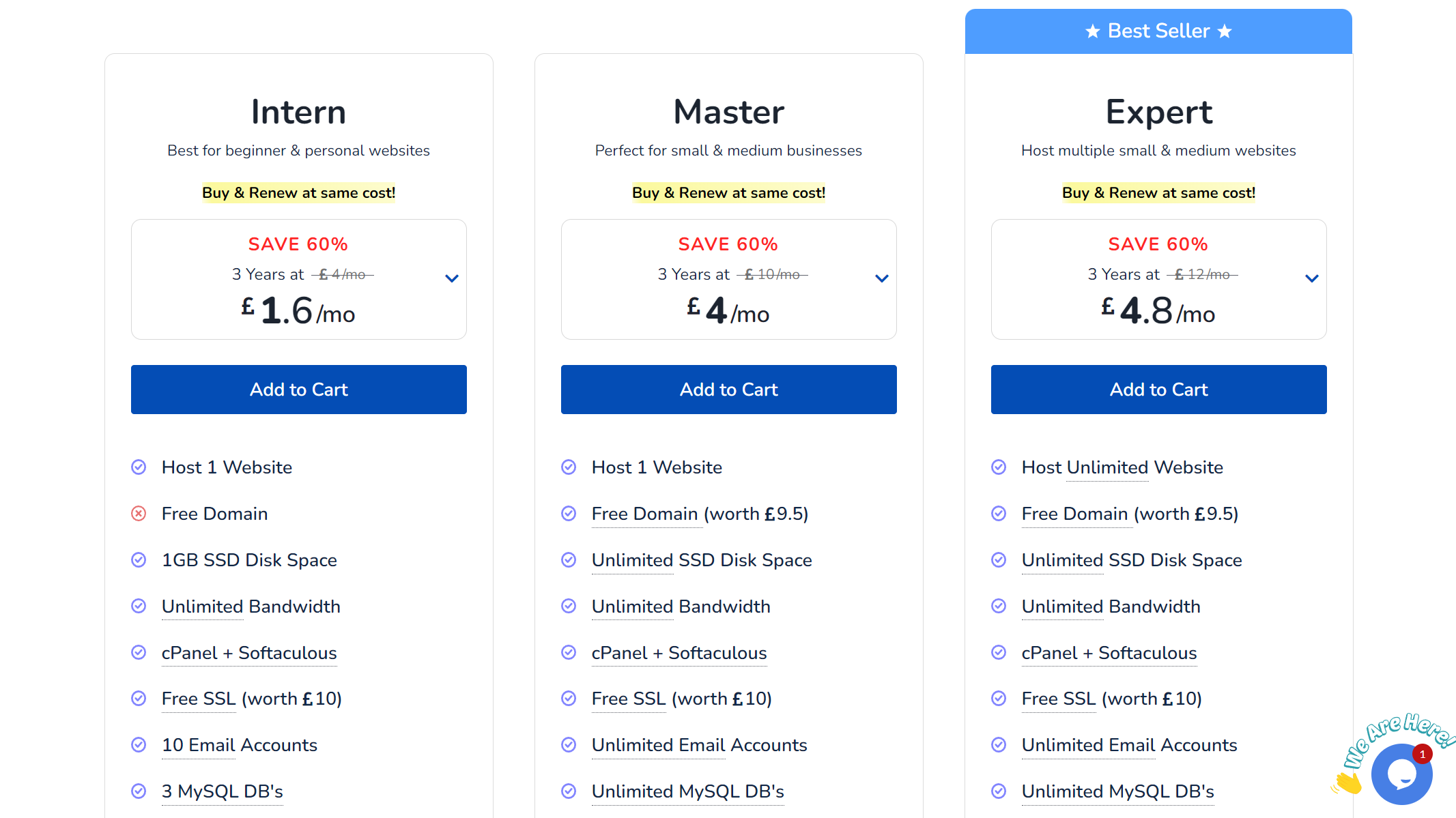Image resolution: width=1456 pixels, height=818 pixels.
Task: Click the Expert plan title heading
Action: coord(1159,112)
